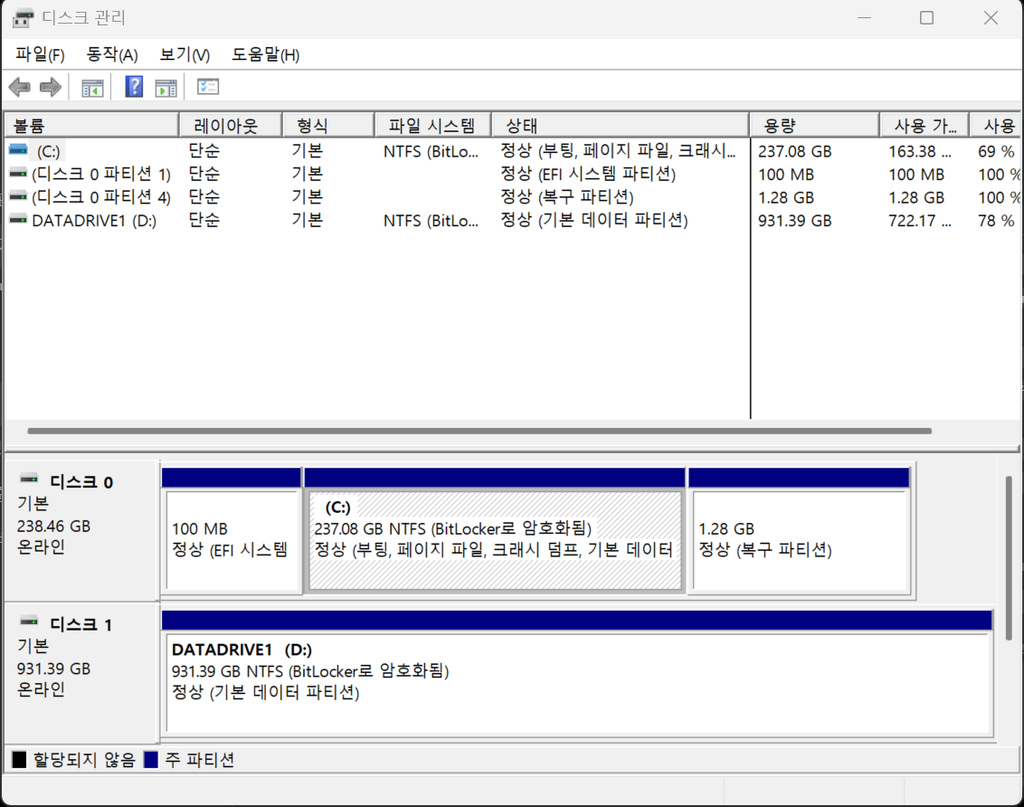Minimize the Disk Management window
Screen dimensions: 1024x807
point(865,18)
